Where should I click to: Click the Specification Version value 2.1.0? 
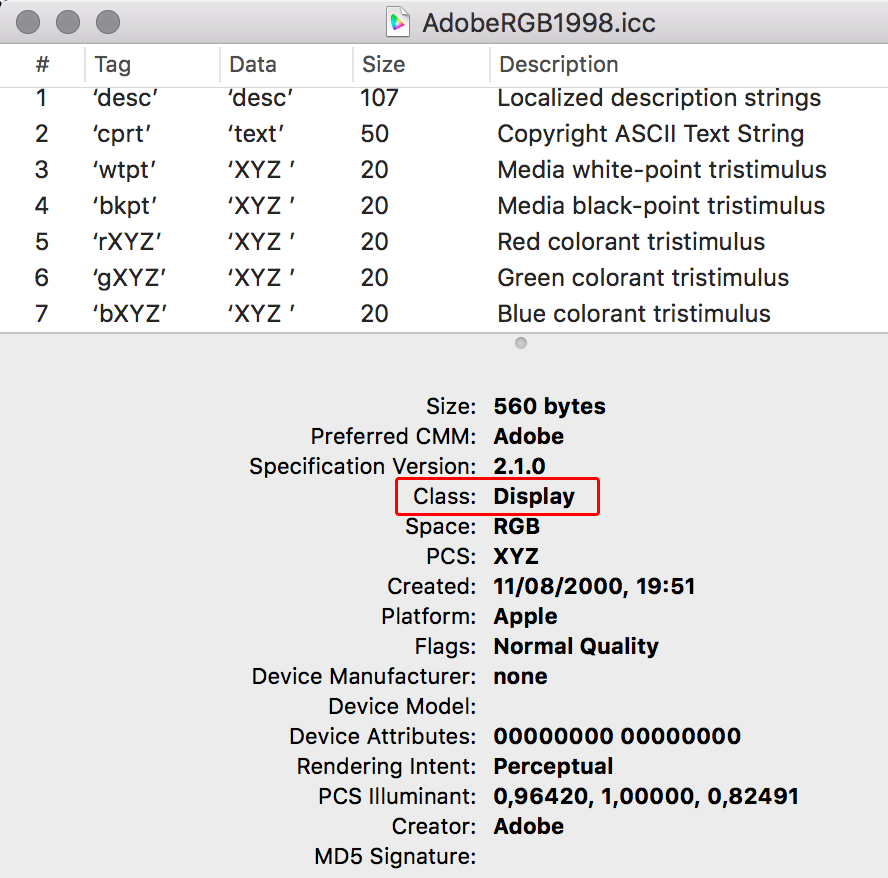coord(519,466)
